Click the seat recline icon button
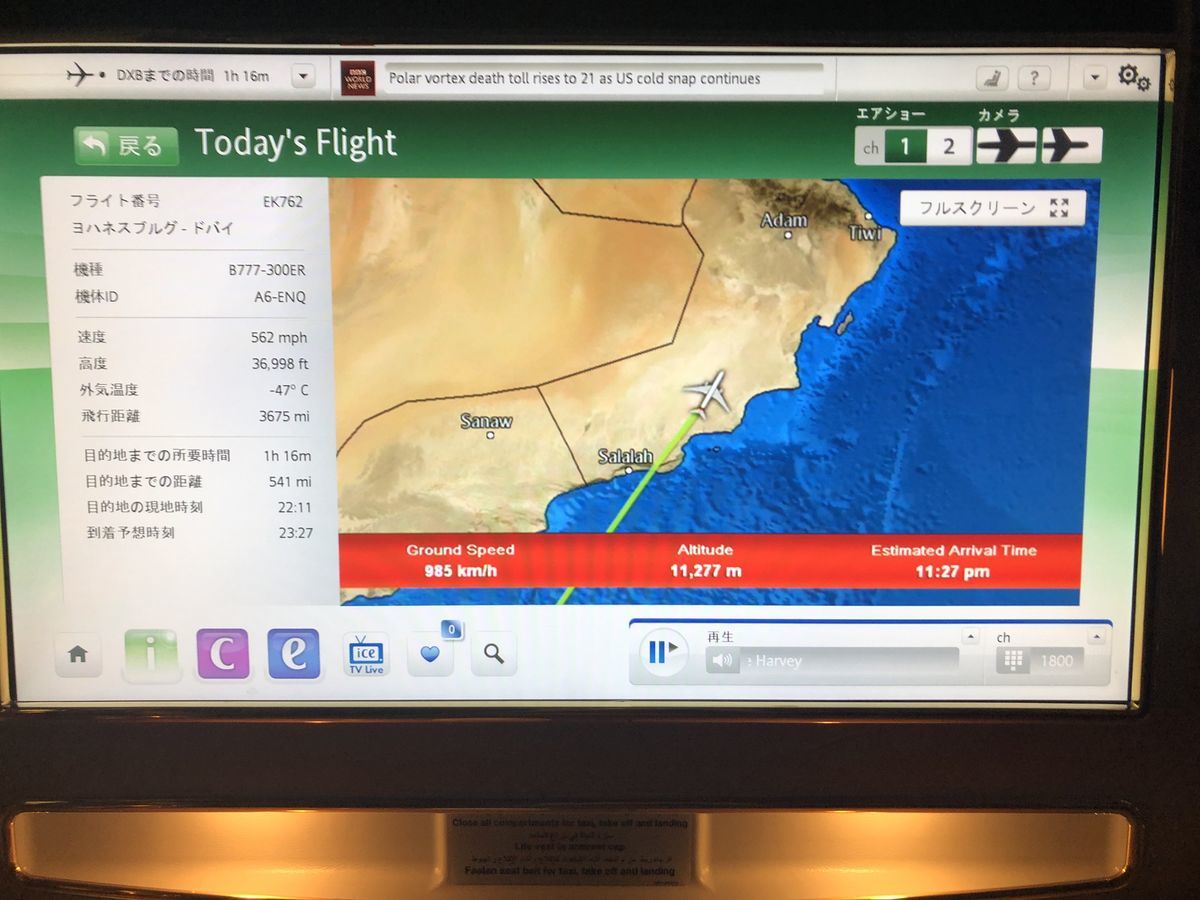 (x=992, y=78)
